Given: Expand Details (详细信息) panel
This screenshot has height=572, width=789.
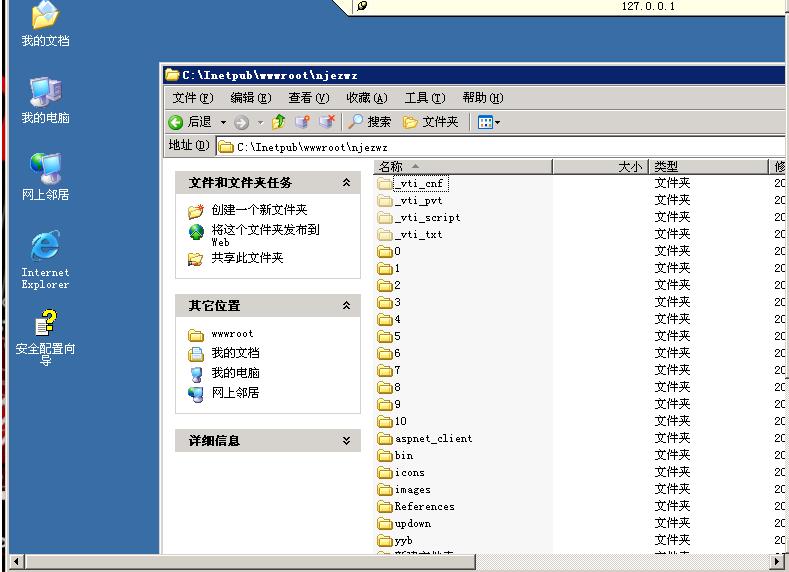Looking at the screenshot, I should [x=346, y=441].
